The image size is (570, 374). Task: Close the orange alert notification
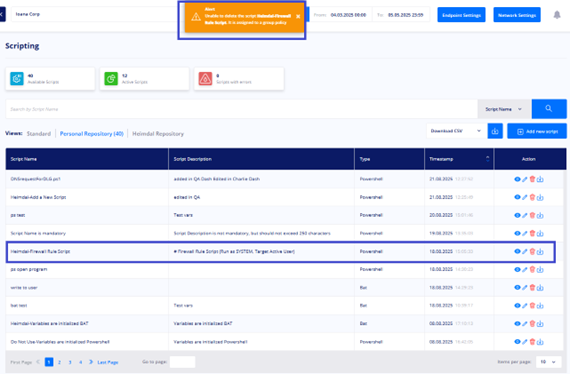click(298, 16)
